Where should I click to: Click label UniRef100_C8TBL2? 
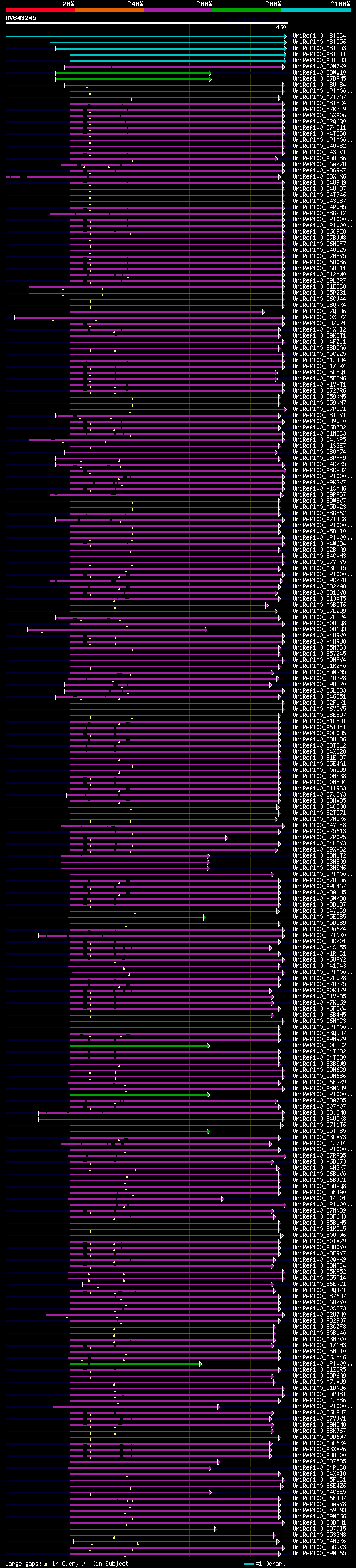(319, 746)
